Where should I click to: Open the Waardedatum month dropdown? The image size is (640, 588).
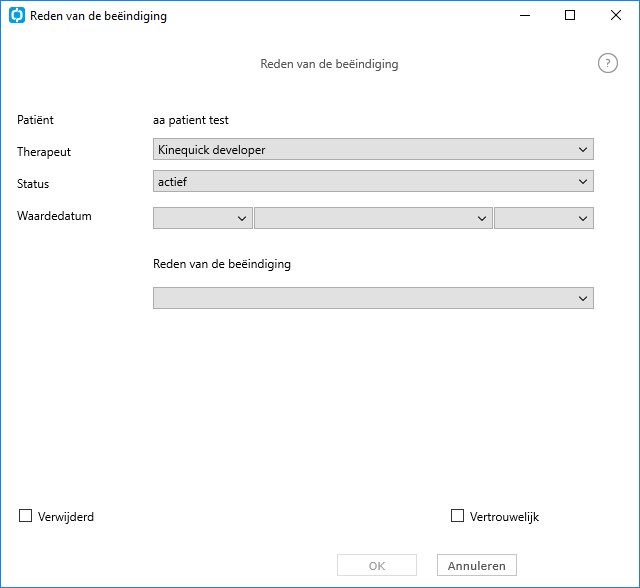coord(373,218)
